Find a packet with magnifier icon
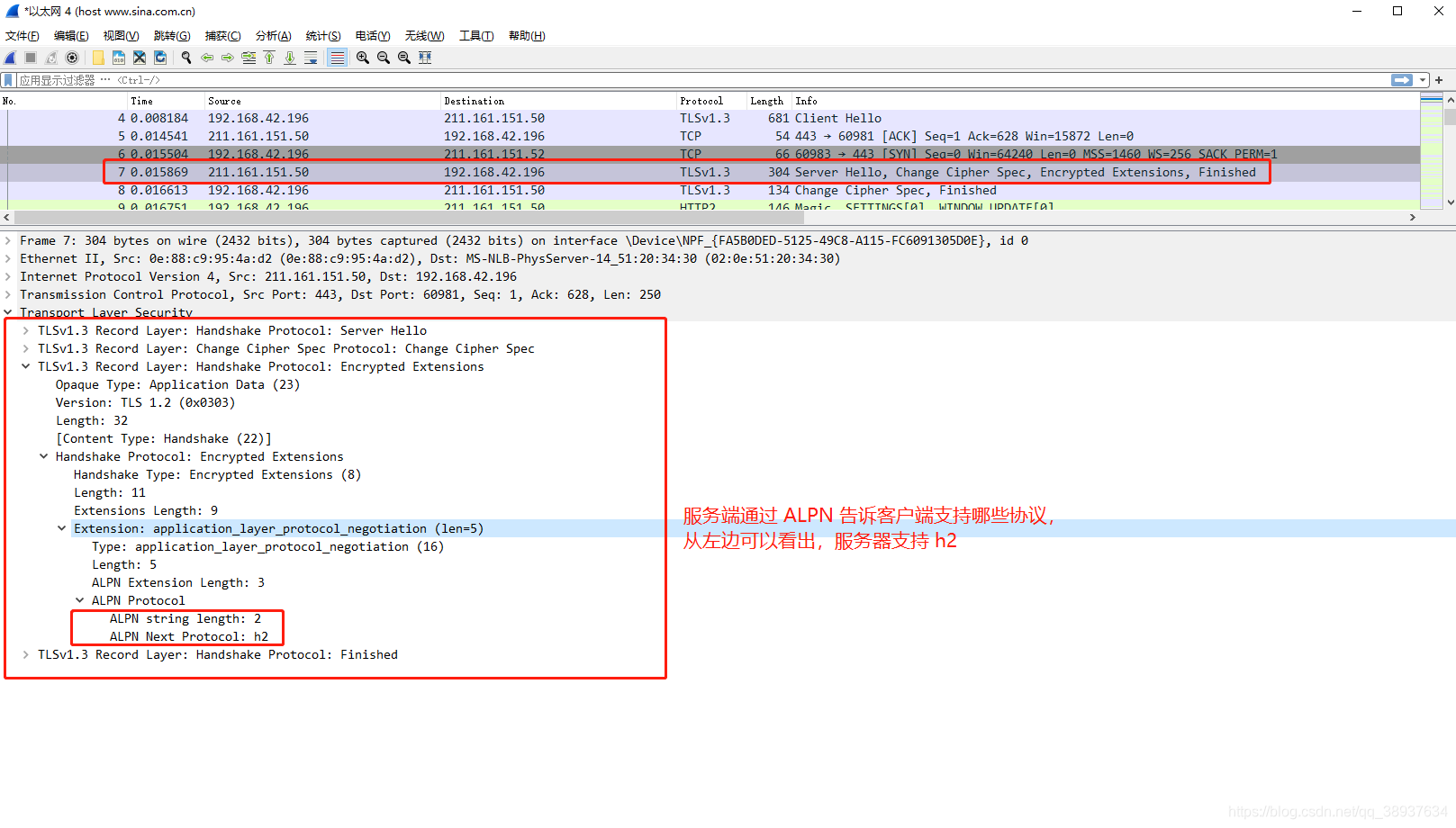This screenshot has width=1456, height=828. [186, 58]
